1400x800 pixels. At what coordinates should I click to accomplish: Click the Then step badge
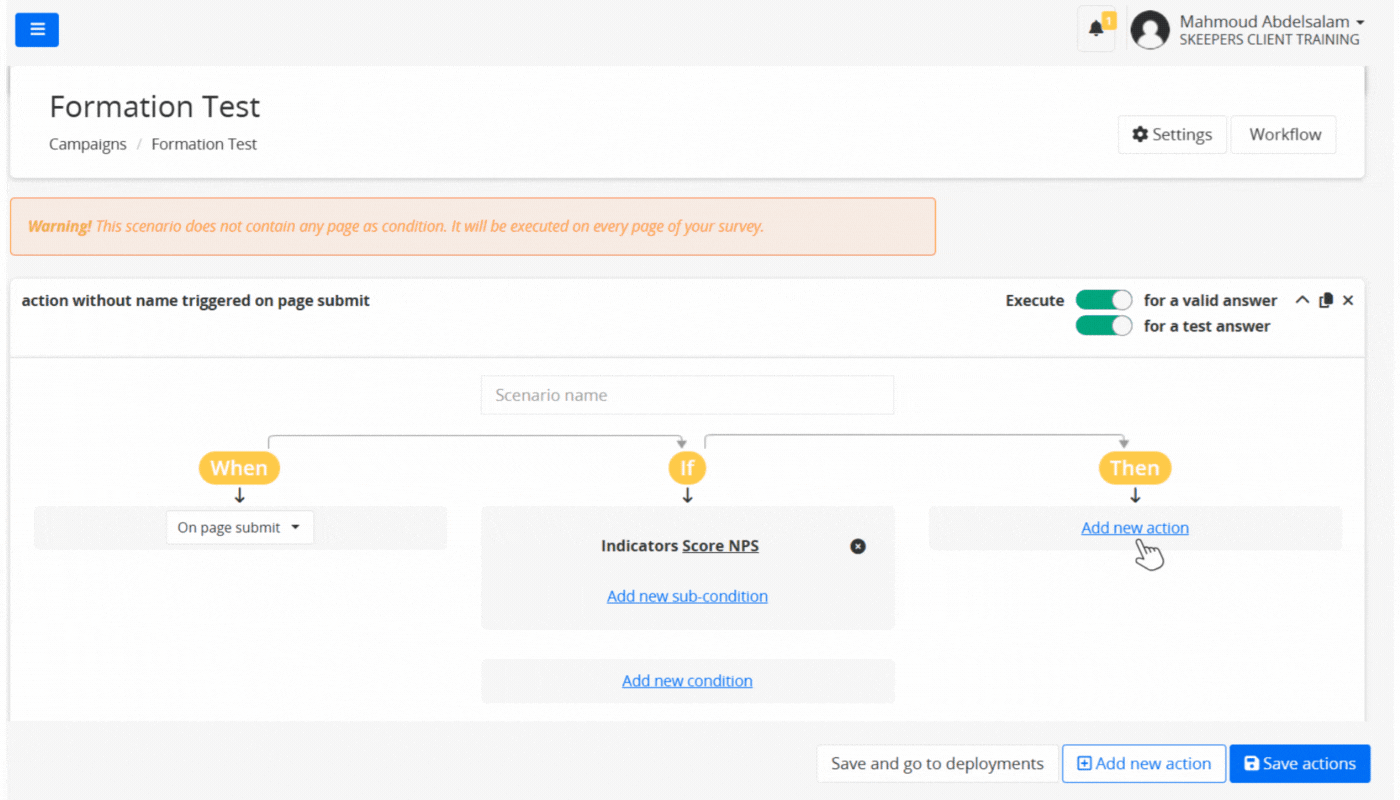pos(1134,468)
